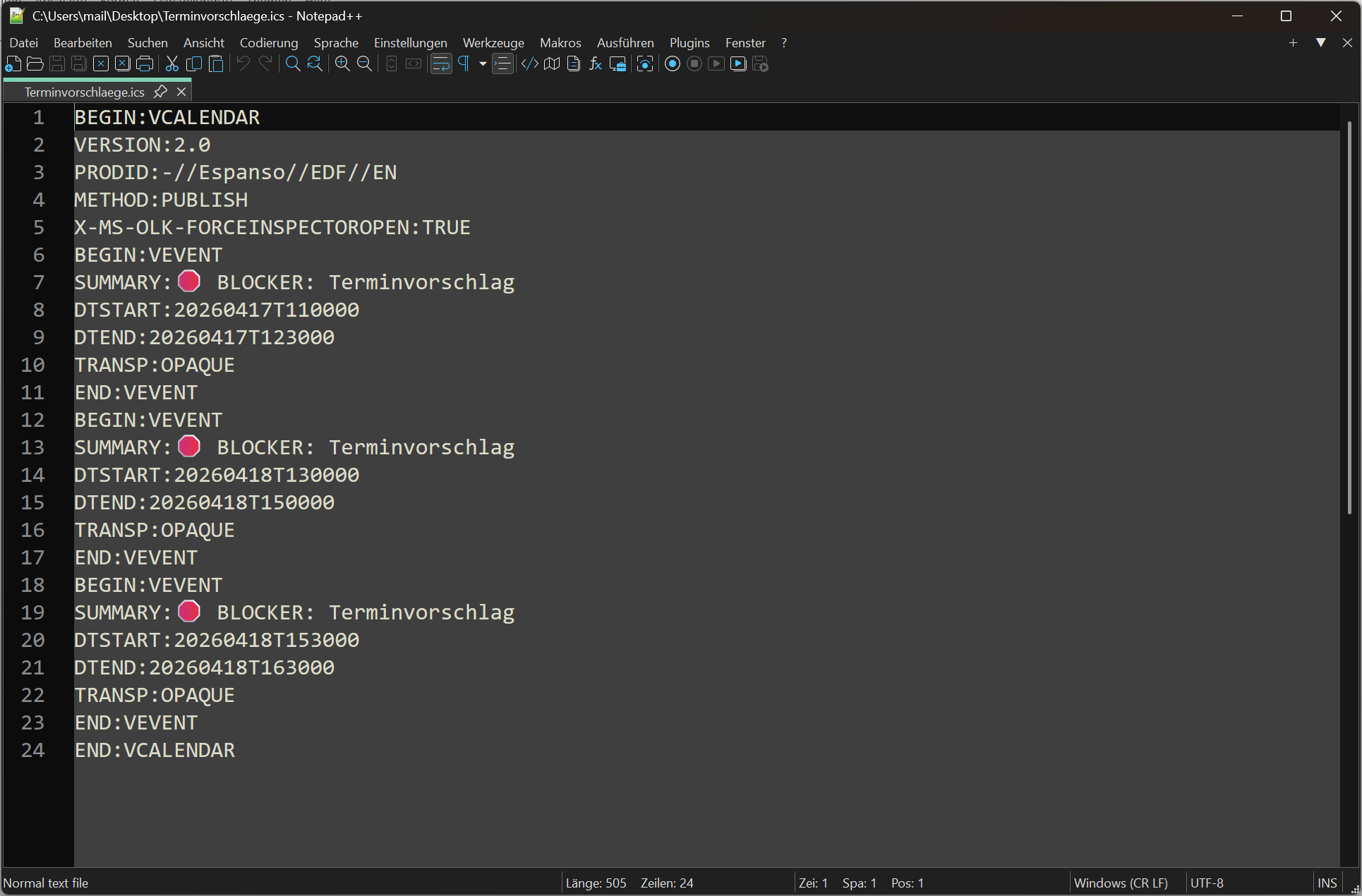Open the Document Map icon
The height and width of the screenshot is (896, 1362).
click(552, 64)
